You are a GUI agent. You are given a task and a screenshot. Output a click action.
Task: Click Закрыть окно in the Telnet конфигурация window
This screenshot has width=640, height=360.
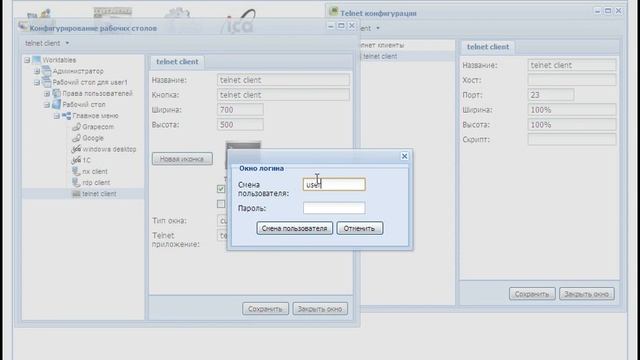(x=587, y=294)
